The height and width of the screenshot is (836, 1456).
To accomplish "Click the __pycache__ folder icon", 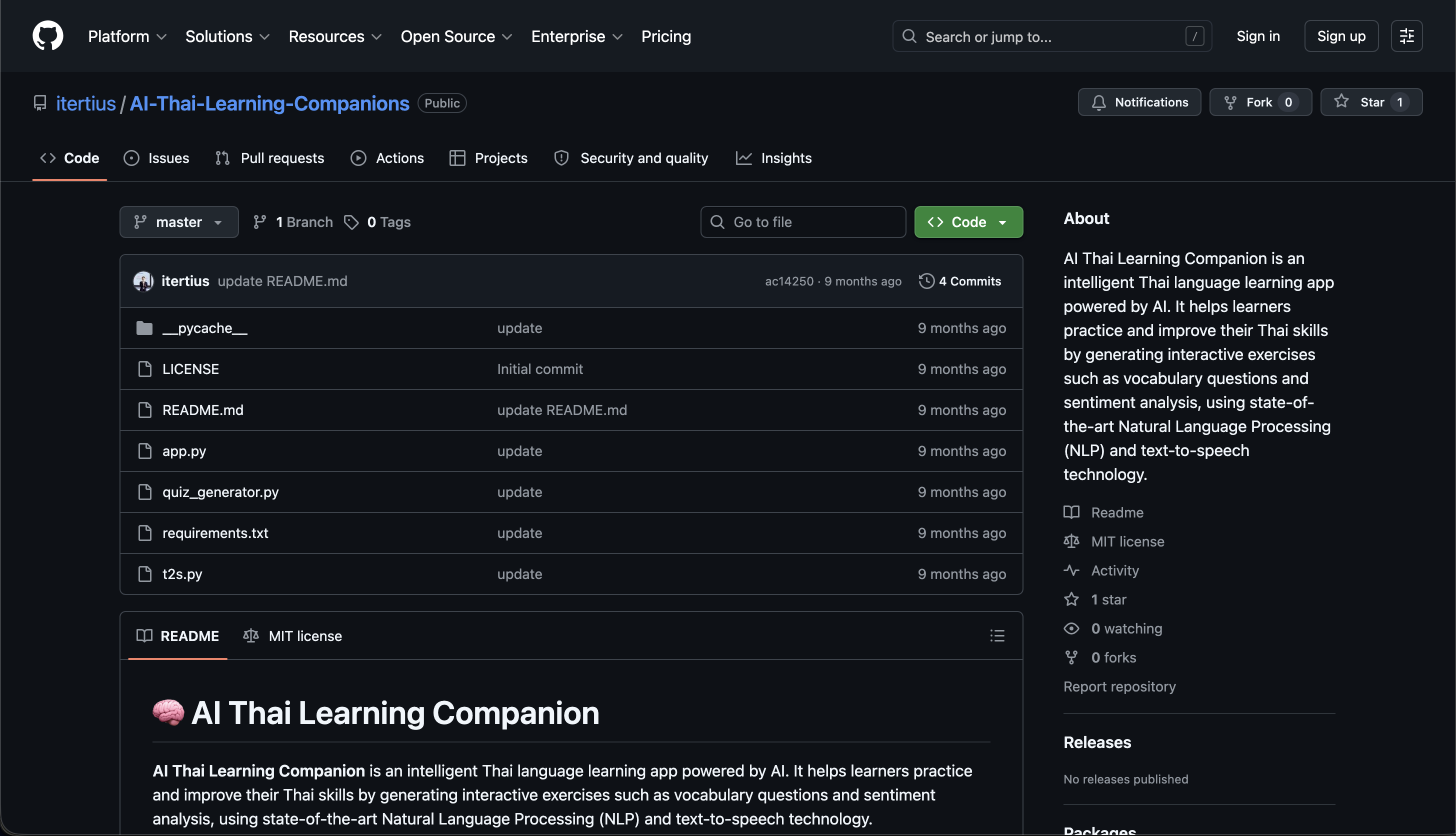I will click(x=144, y=328).
